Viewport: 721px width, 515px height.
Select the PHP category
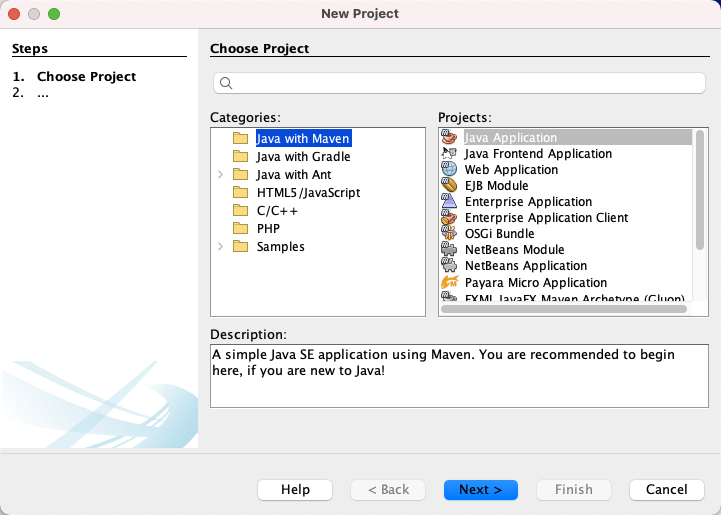tap(269, 229)
